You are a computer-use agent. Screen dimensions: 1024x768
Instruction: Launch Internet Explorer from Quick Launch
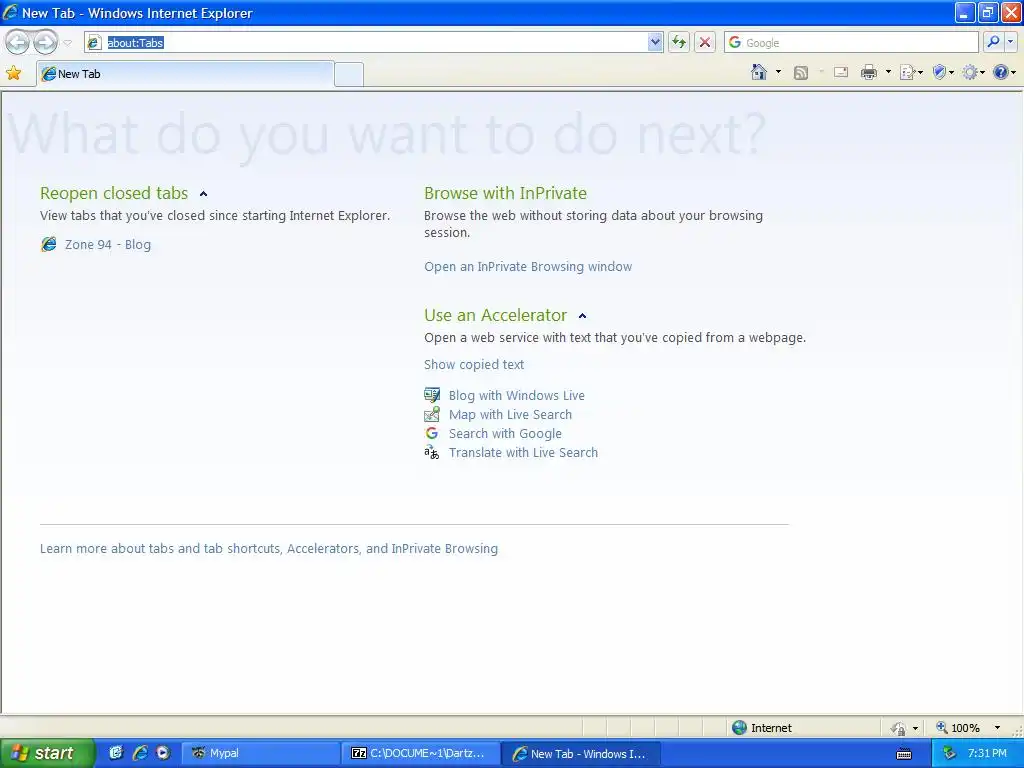(x=140, y=753)
